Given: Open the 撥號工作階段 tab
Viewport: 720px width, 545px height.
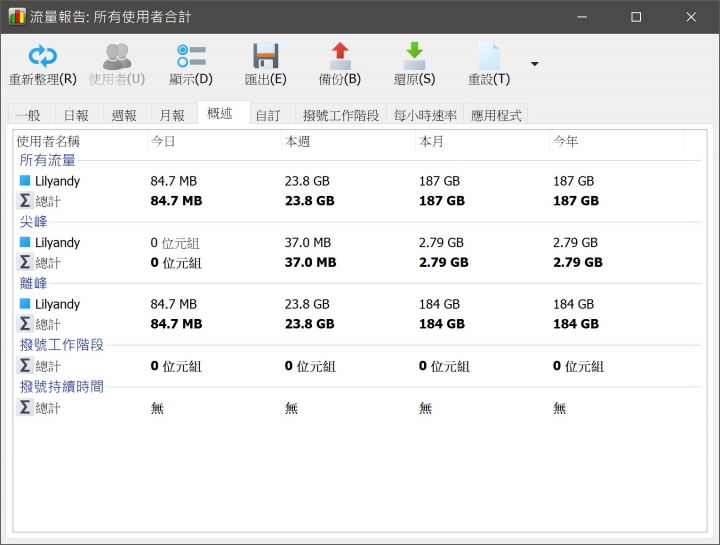Looking at the screenshot, I should (341, 115).
